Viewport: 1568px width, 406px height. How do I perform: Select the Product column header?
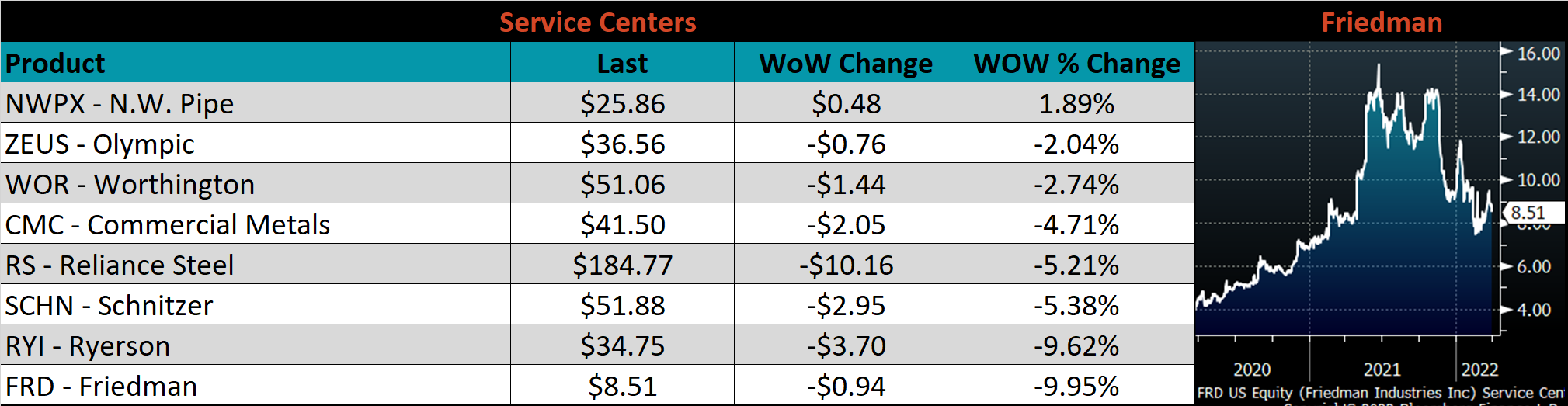tap(55, 63)
